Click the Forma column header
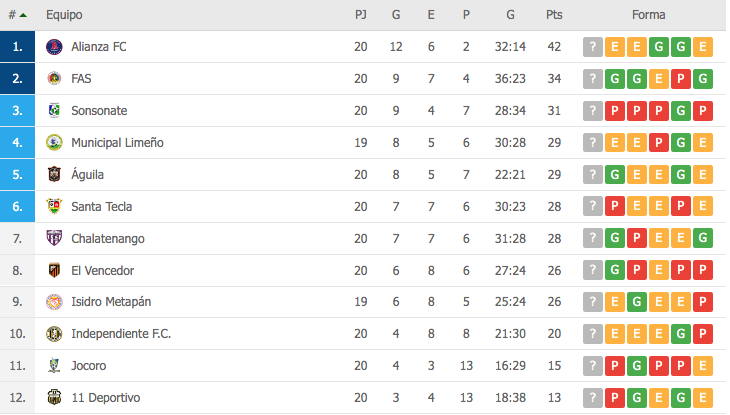The height and width of the screenshot is (415, 730). click(x=649, y=15)
